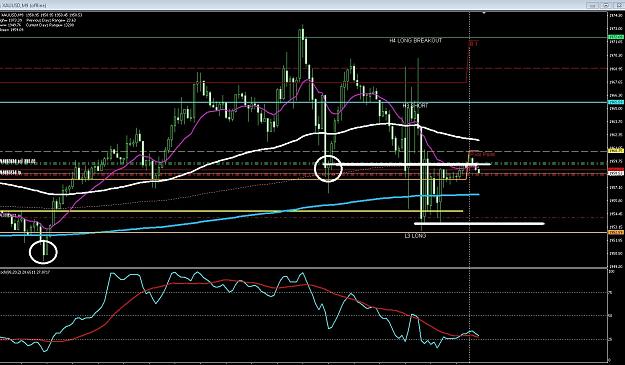Select the H3 SHORT level label
This screenshot has height=365, width=625.
pyautogui.click(x=415, y=106)
